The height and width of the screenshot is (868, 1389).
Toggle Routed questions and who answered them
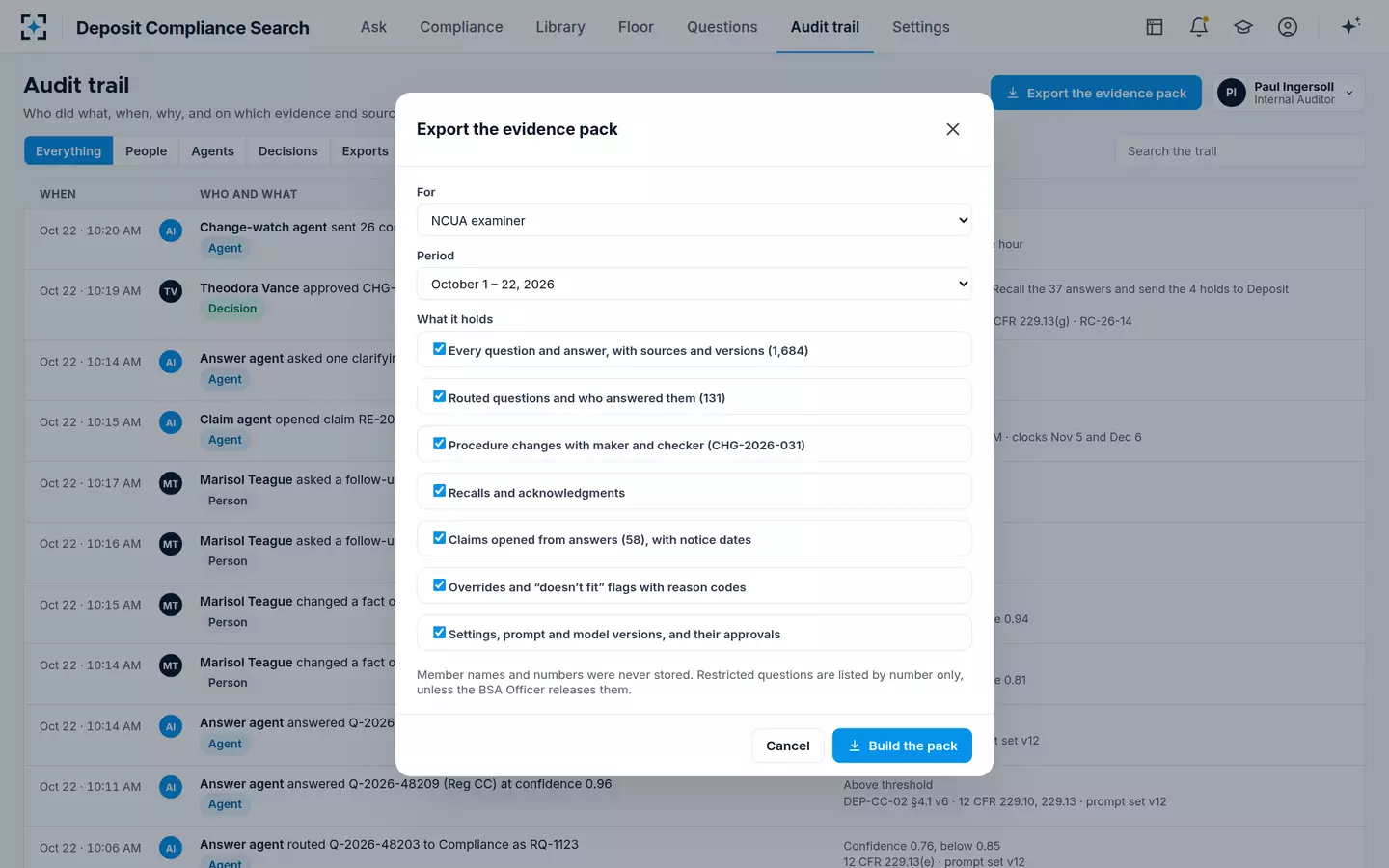(439, 396)
